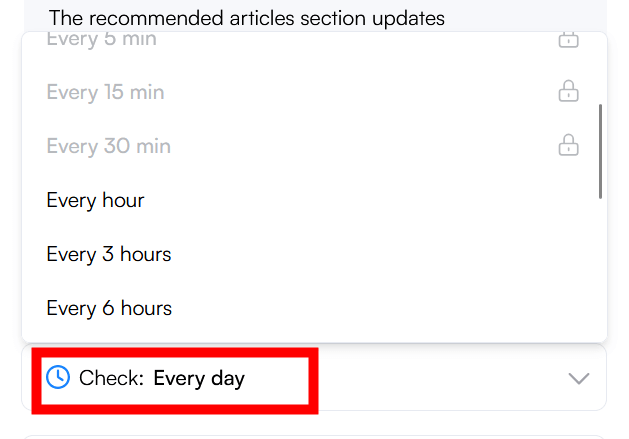Click the Every day selected value
Viewport: 629px width, 439px height.
(199, 378)
